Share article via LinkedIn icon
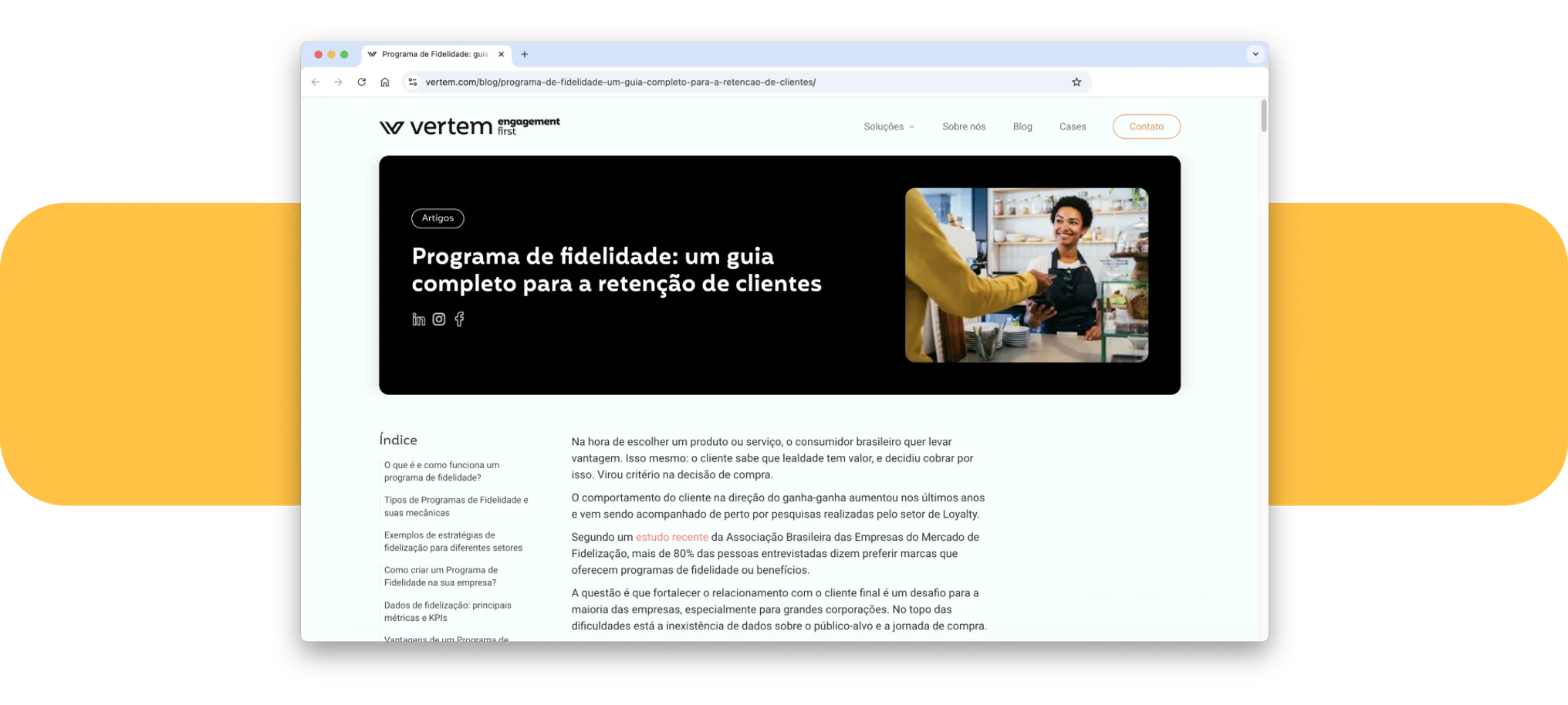This screenshot has height=705, width=1568. click(418, 319)
